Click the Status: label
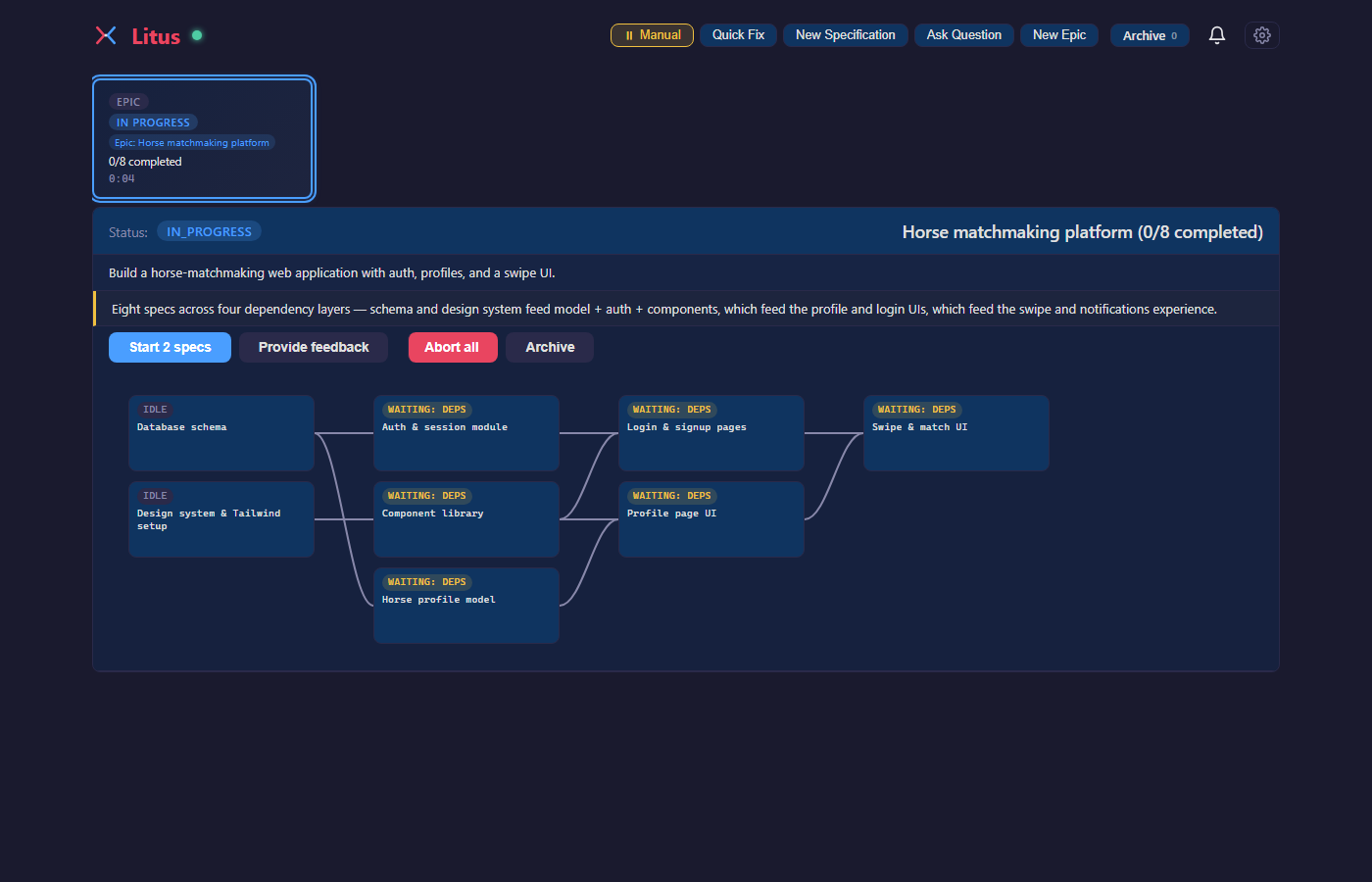Viewport: 1372px width, 882px height. coord(128,232)
